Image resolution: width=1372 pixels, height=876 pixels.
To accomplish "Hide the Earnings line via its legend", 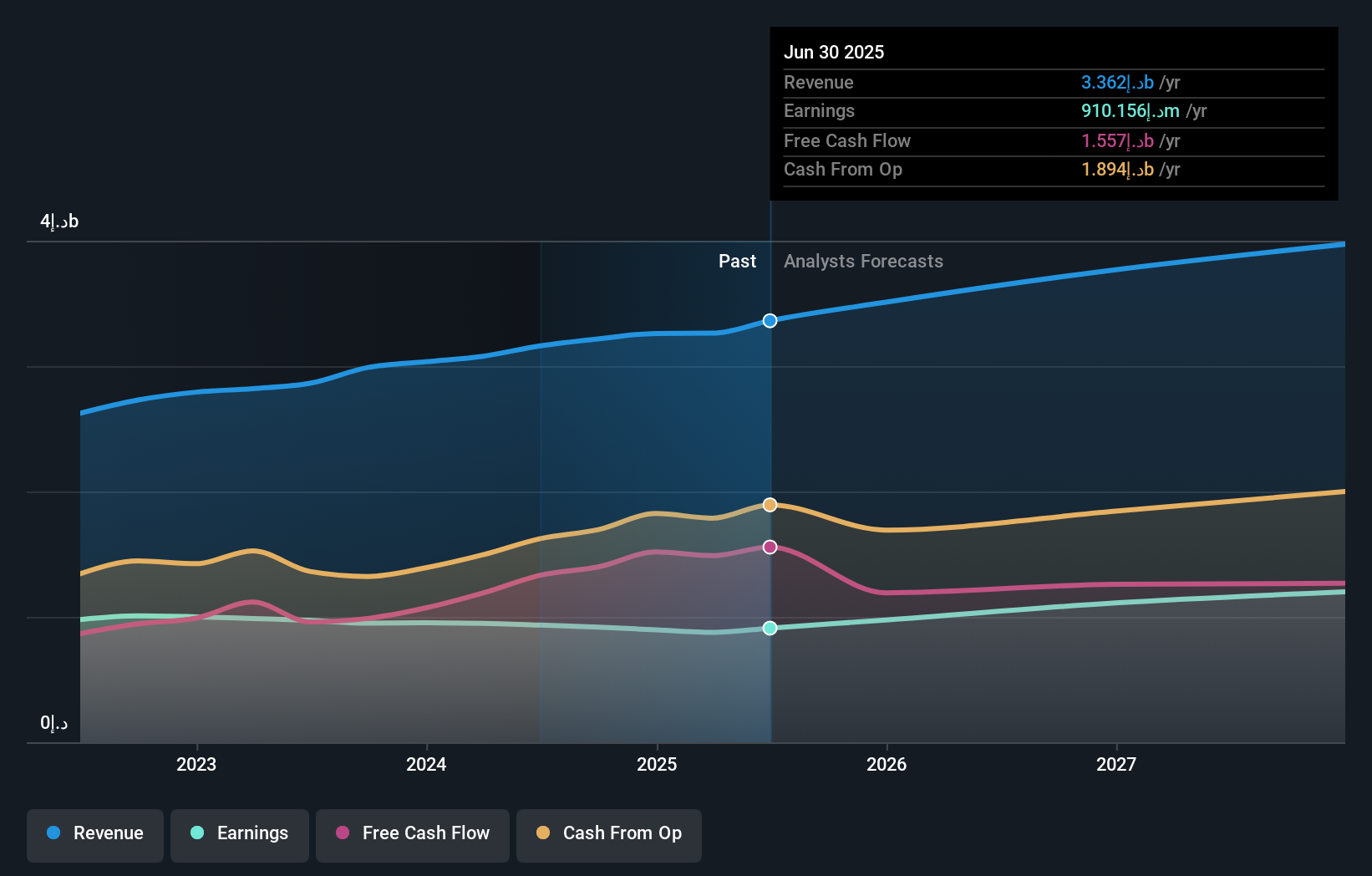I will pyautogui.click(x=240, y=833).
